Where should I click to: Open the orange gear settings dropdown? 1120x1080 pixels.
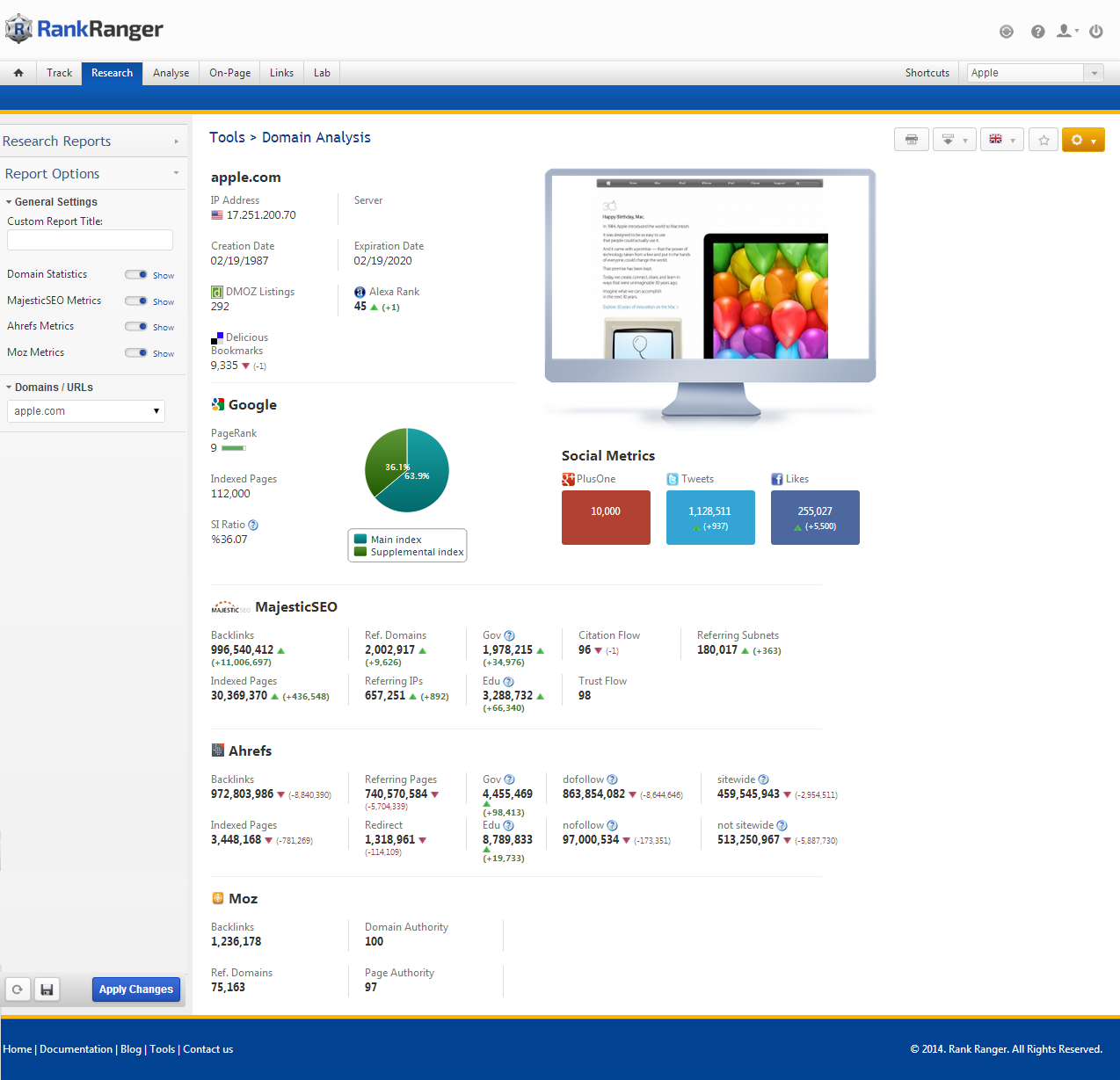click(1083, 140)
